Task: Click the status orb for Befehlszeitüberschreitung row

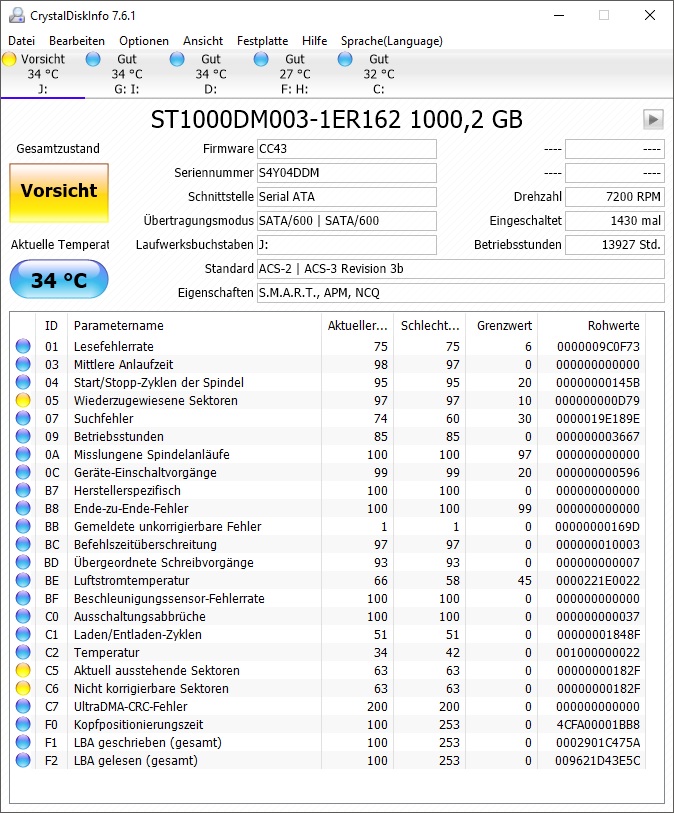Action: pos(23,544)
